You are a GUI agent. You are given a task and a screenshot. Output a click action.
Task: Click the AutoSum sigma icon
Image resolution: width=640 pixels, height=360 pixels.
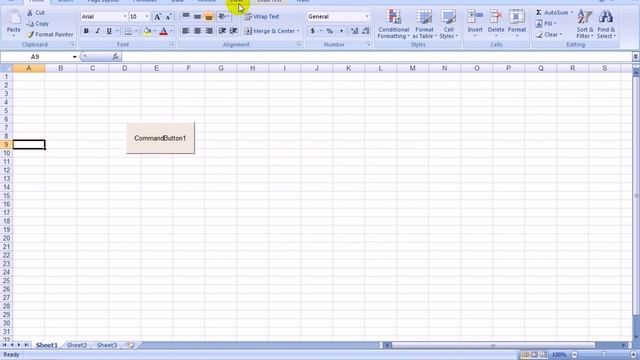(x=539, y=13)
